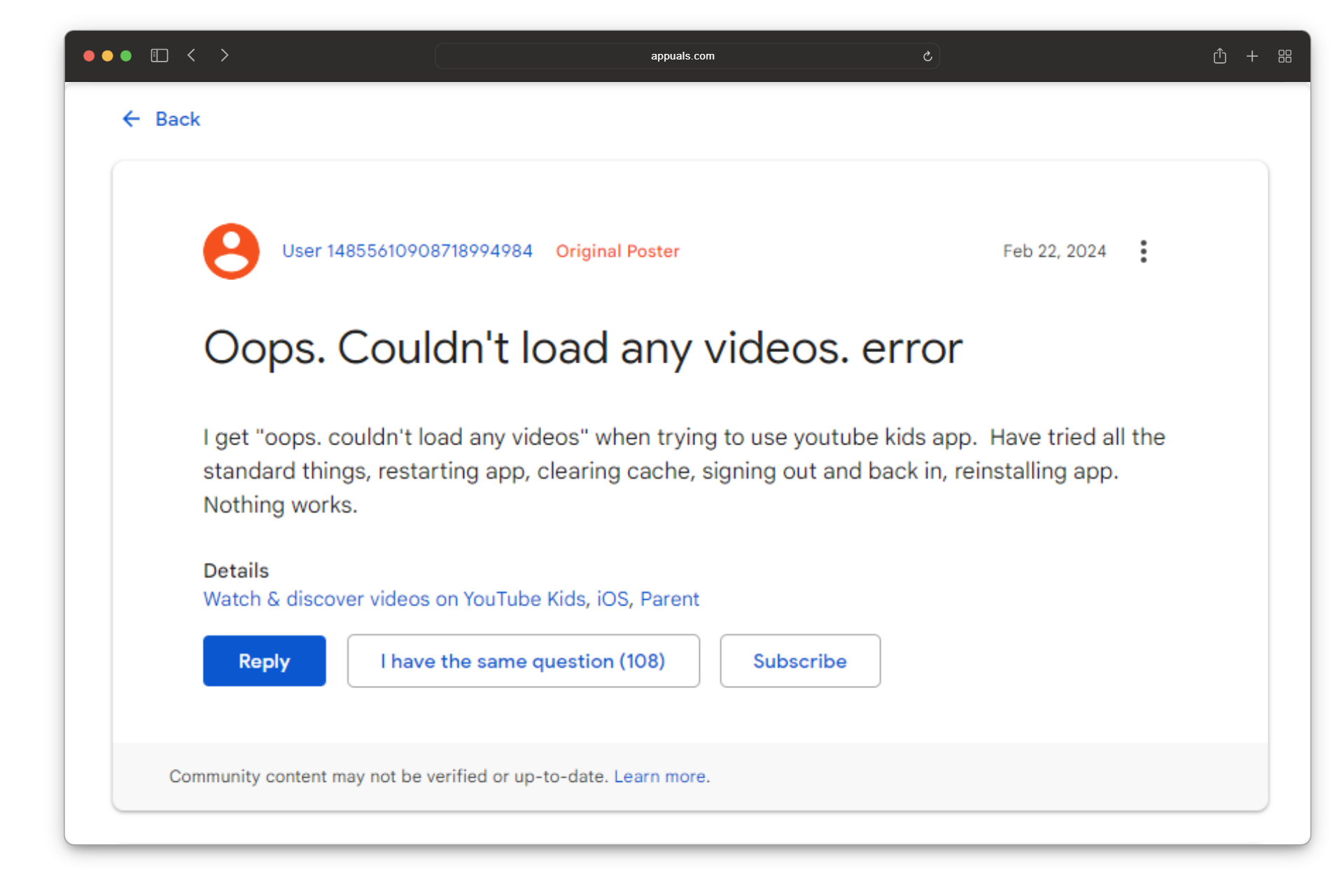Click the address bar showing appuals.com
Image resolution: width=1344 pixels, height=896 pixels.
682,55
